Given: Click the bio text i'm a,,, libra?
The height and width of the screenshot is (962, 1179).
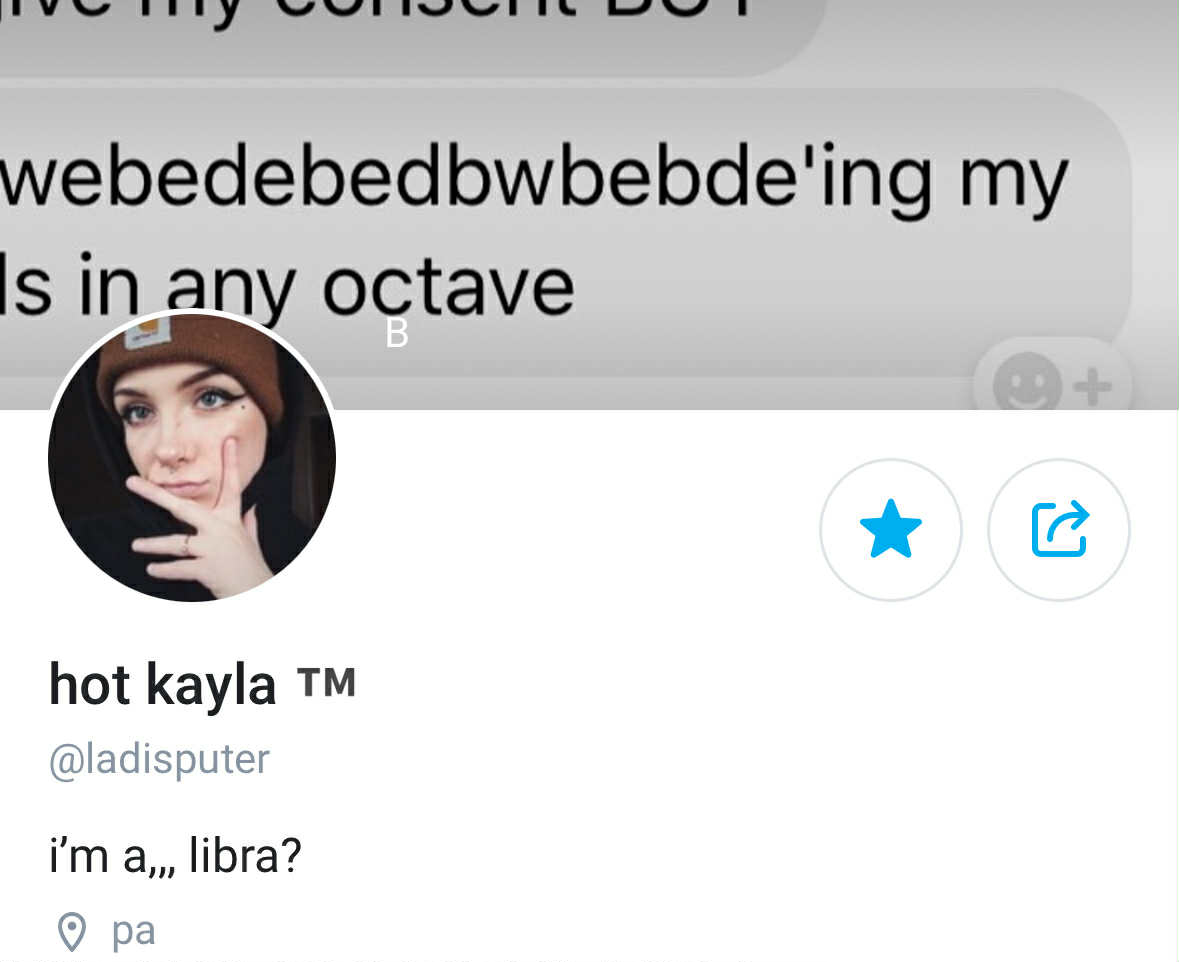Looking at the screenshot, I should [175, 856].
